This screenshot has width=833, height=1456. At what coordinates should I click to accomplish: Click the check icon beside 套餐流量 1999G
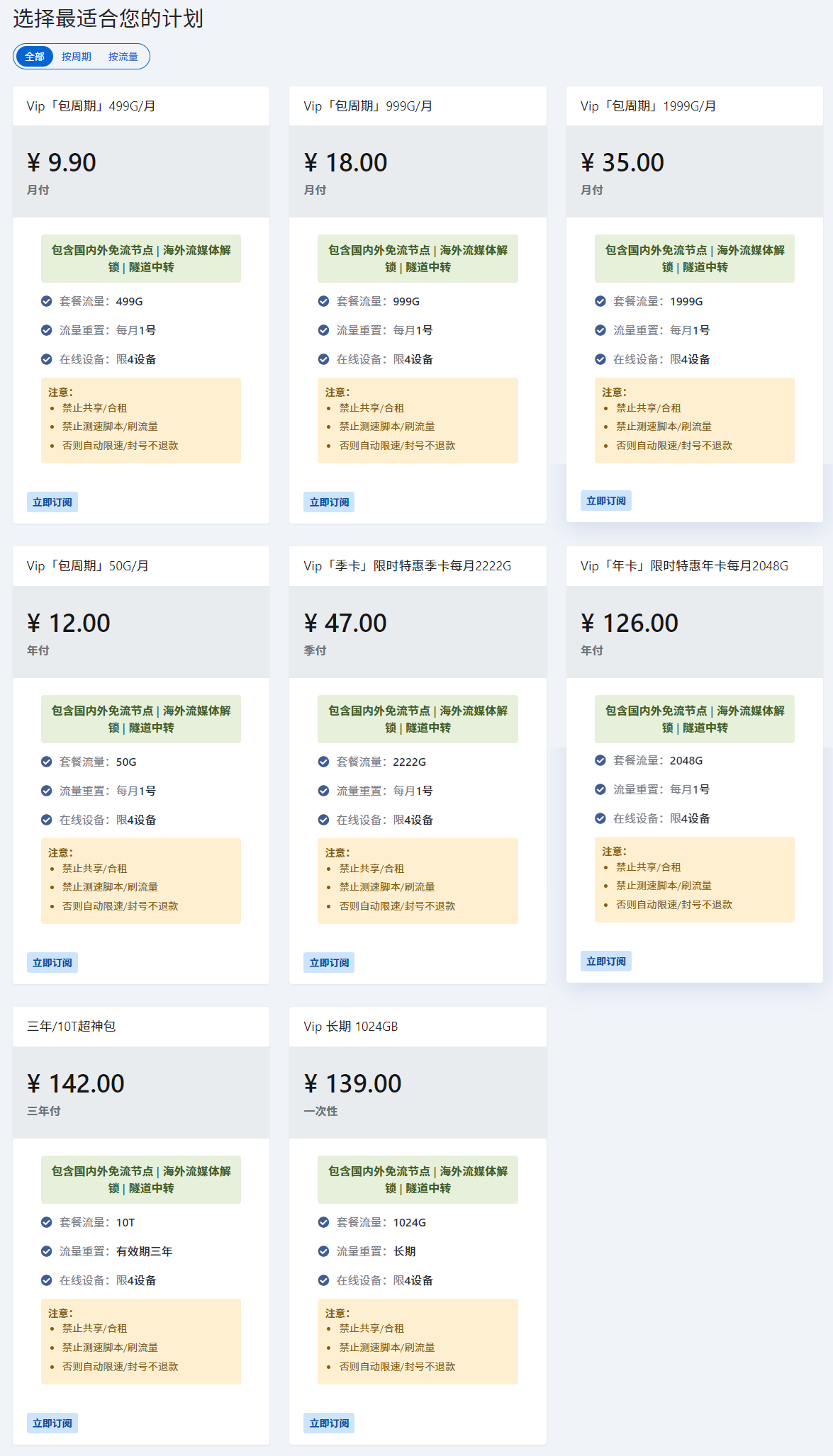(x=600, y=301)
